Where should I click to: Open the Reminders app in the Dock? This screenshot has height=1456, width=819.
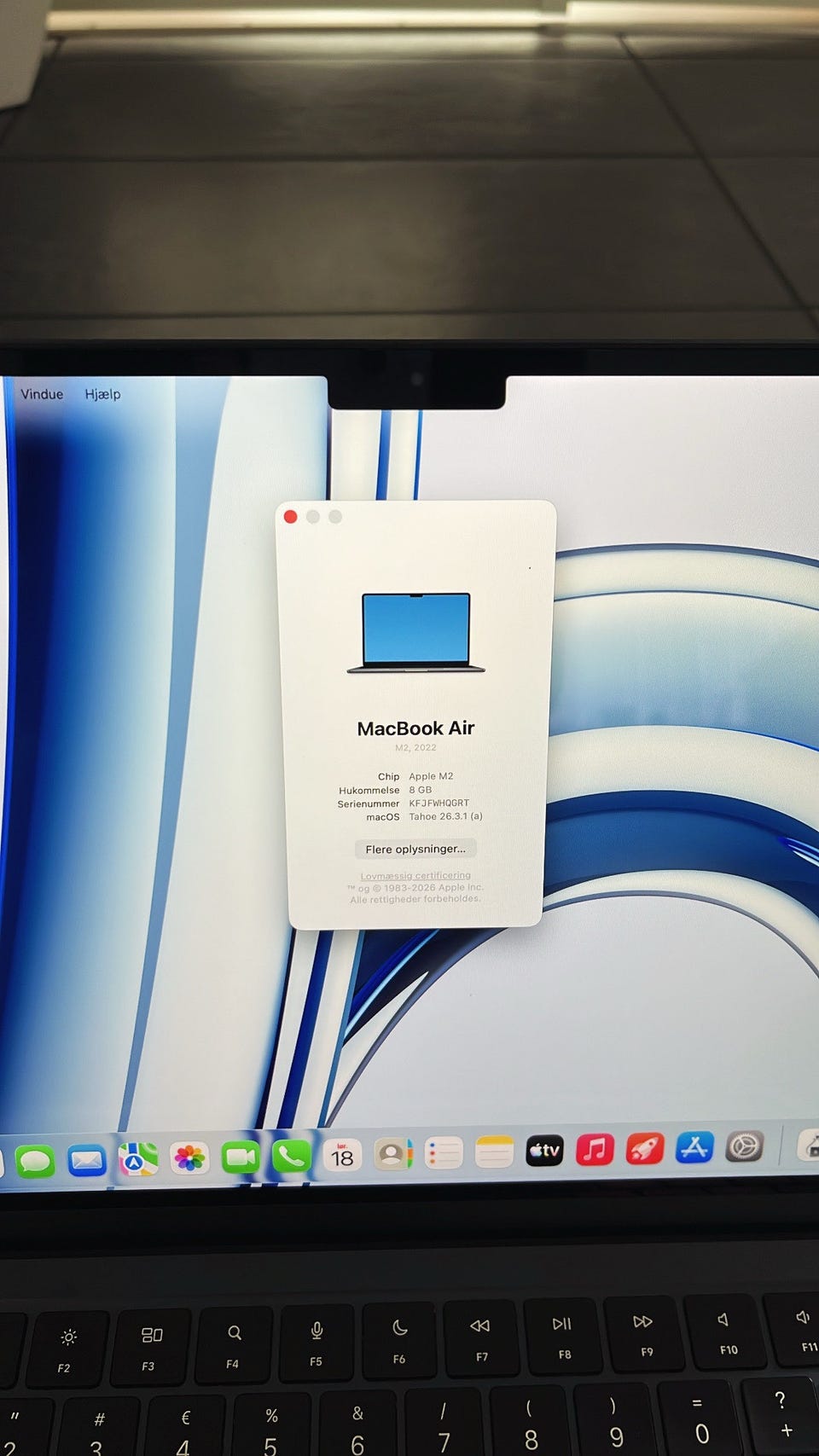click(x=444, y=1154)
